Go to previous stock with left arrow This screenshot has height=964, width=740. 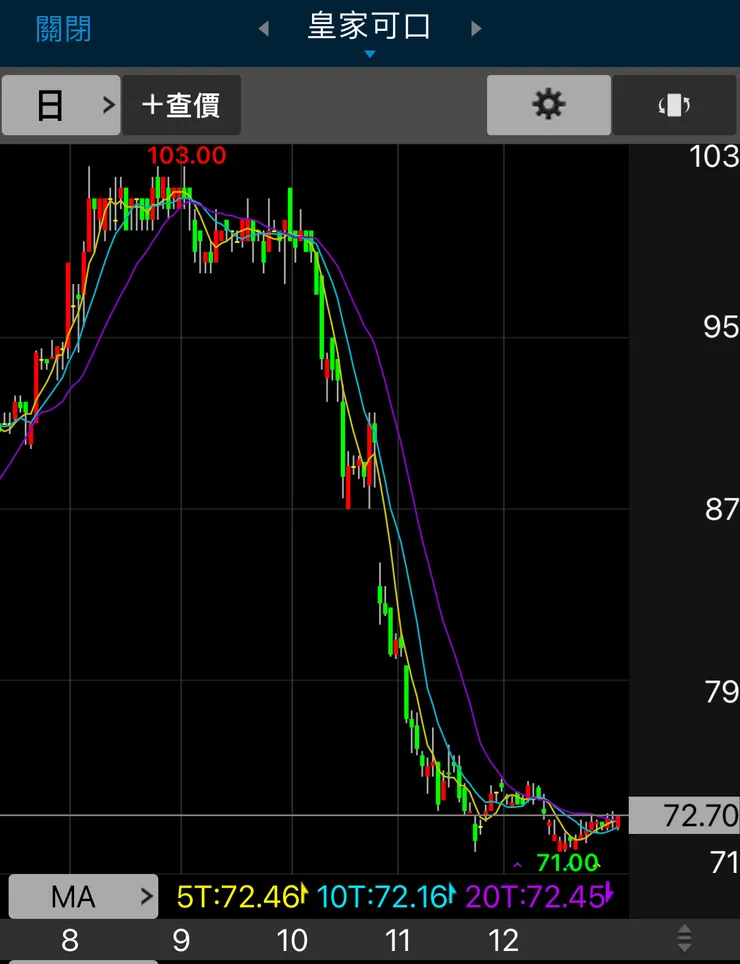[x=264, y=28]
